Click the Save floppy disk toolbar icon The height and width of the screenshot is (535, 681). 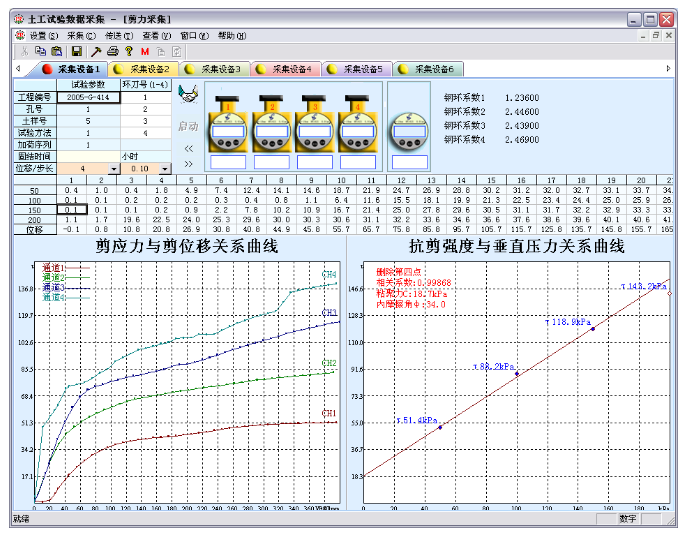tap(75, 50)
